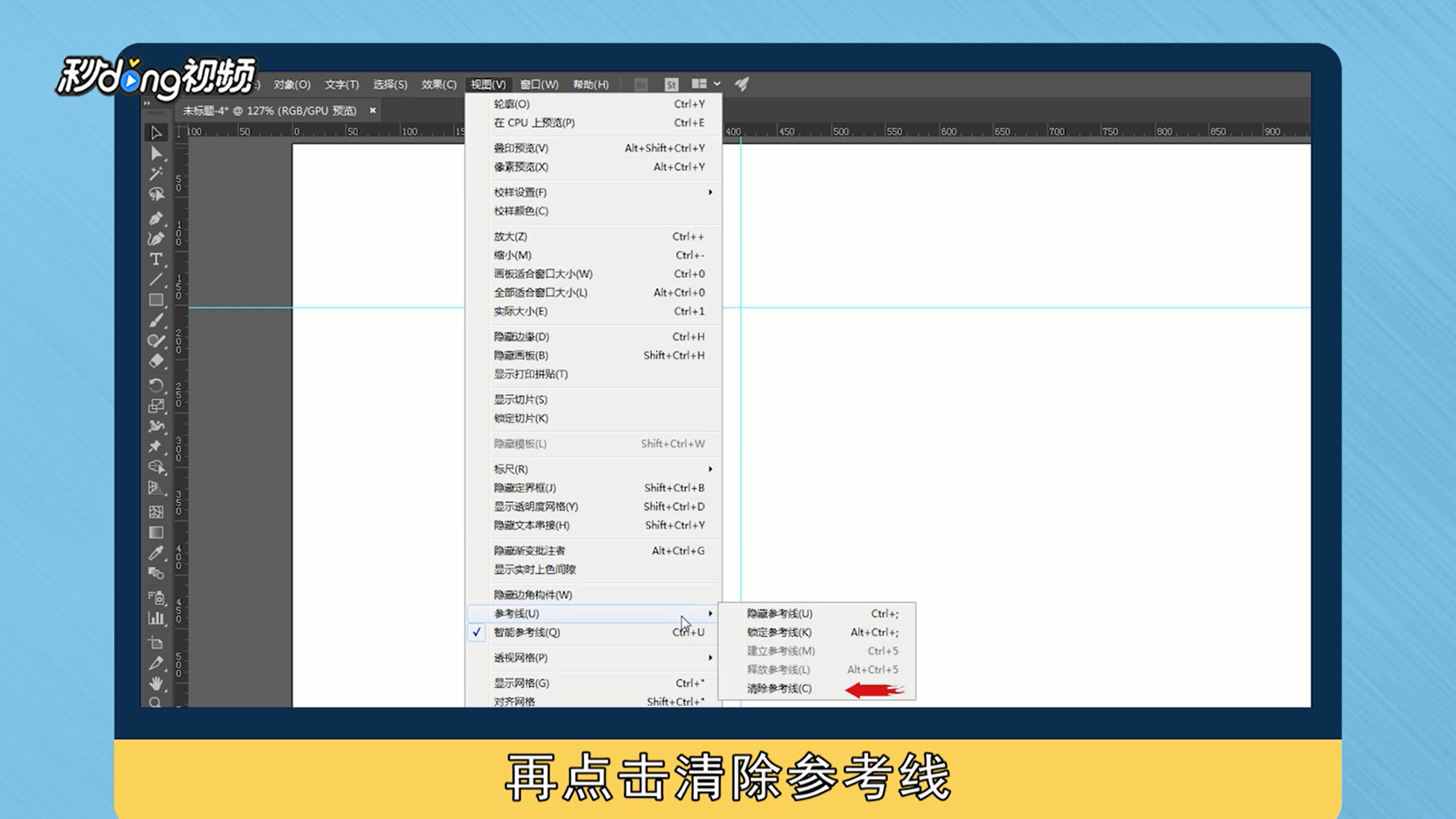Open the 帮助(H) menu
The width and height of the screenshot is (1456, 819).
point(591,84)
